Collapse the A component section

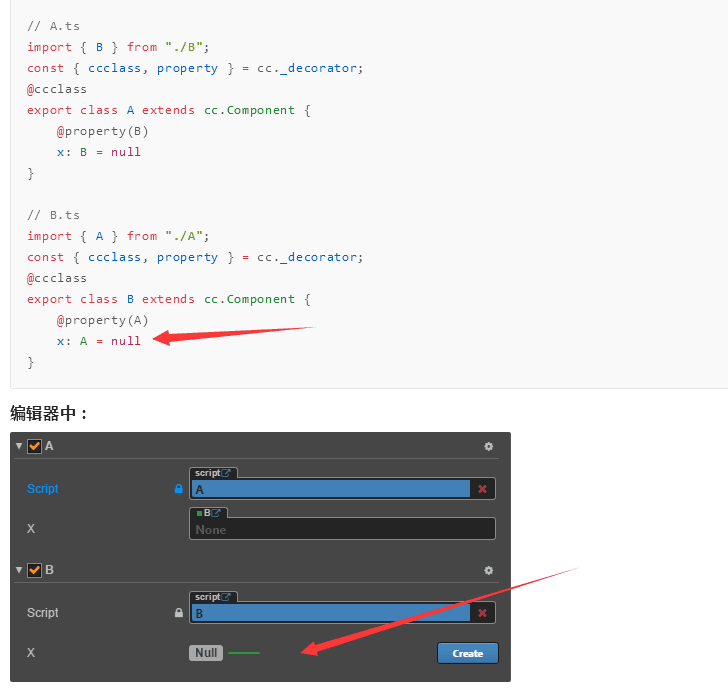(19, 446)
